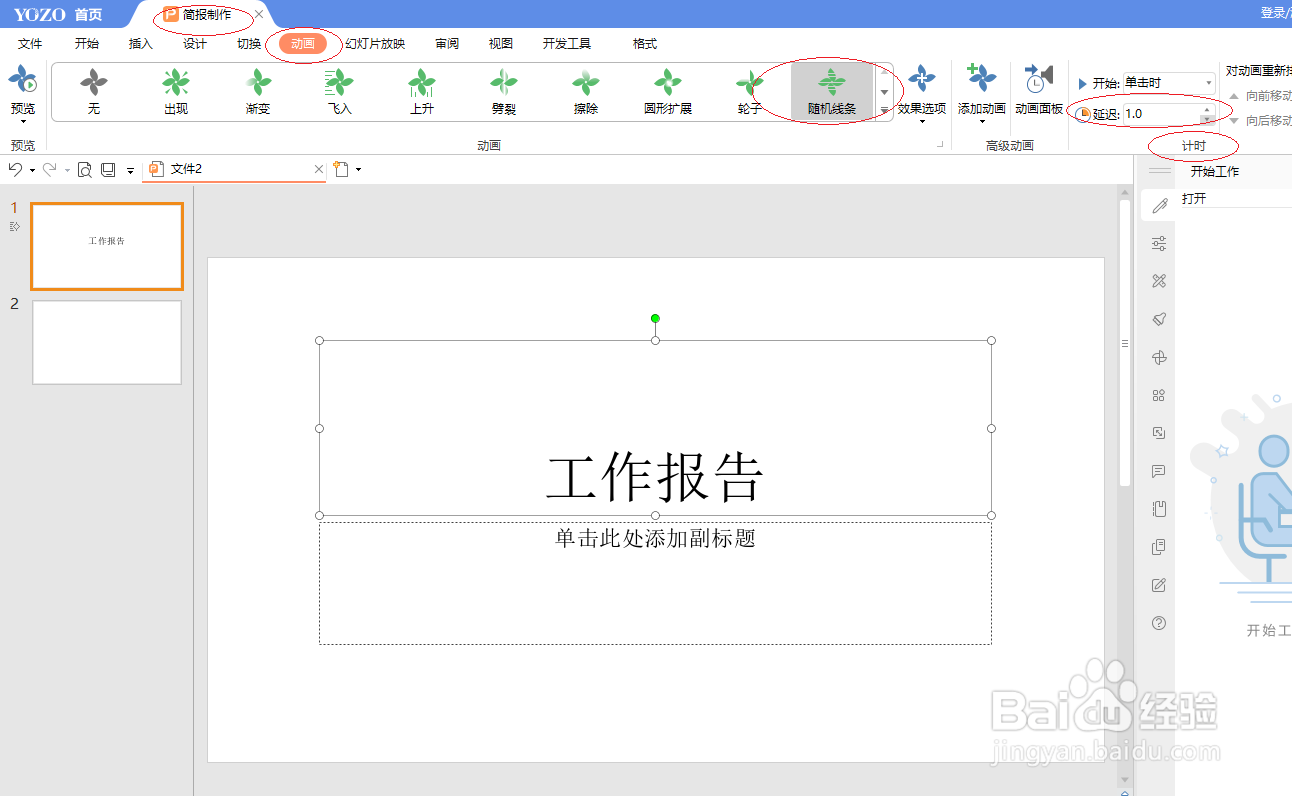Open the copy documents sidebar icon
This screenshot has width=1292, height=796.
click(x=1159, y=547)
